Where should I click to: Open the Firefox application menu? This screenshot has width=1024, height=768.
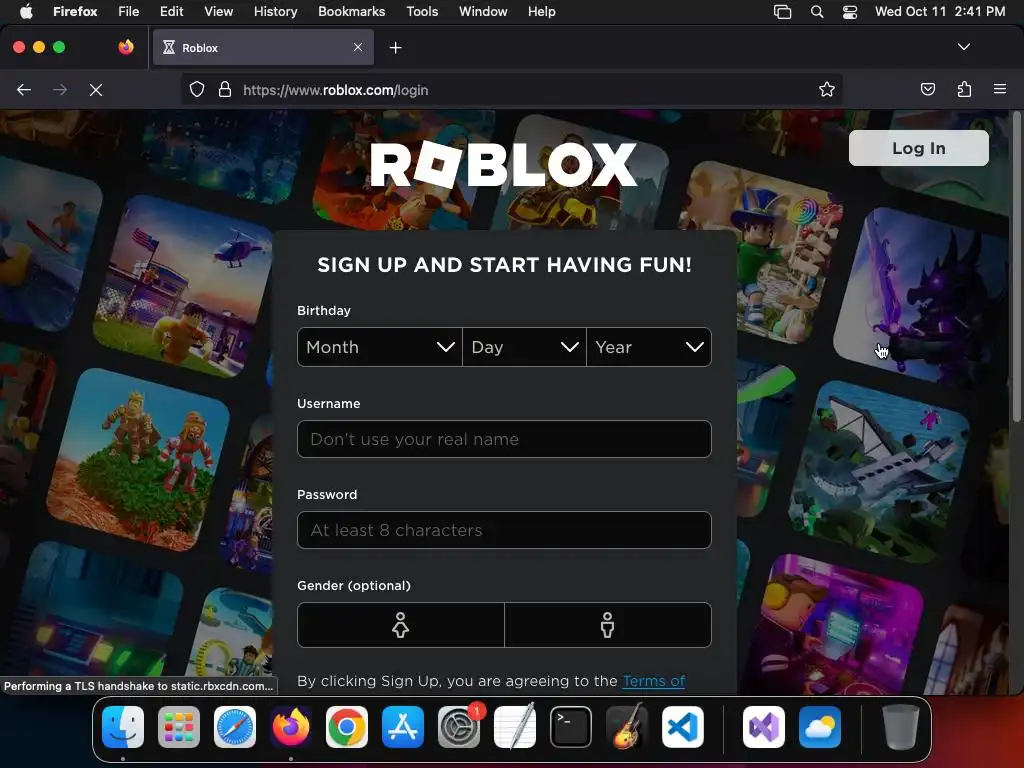coord(75,11)
